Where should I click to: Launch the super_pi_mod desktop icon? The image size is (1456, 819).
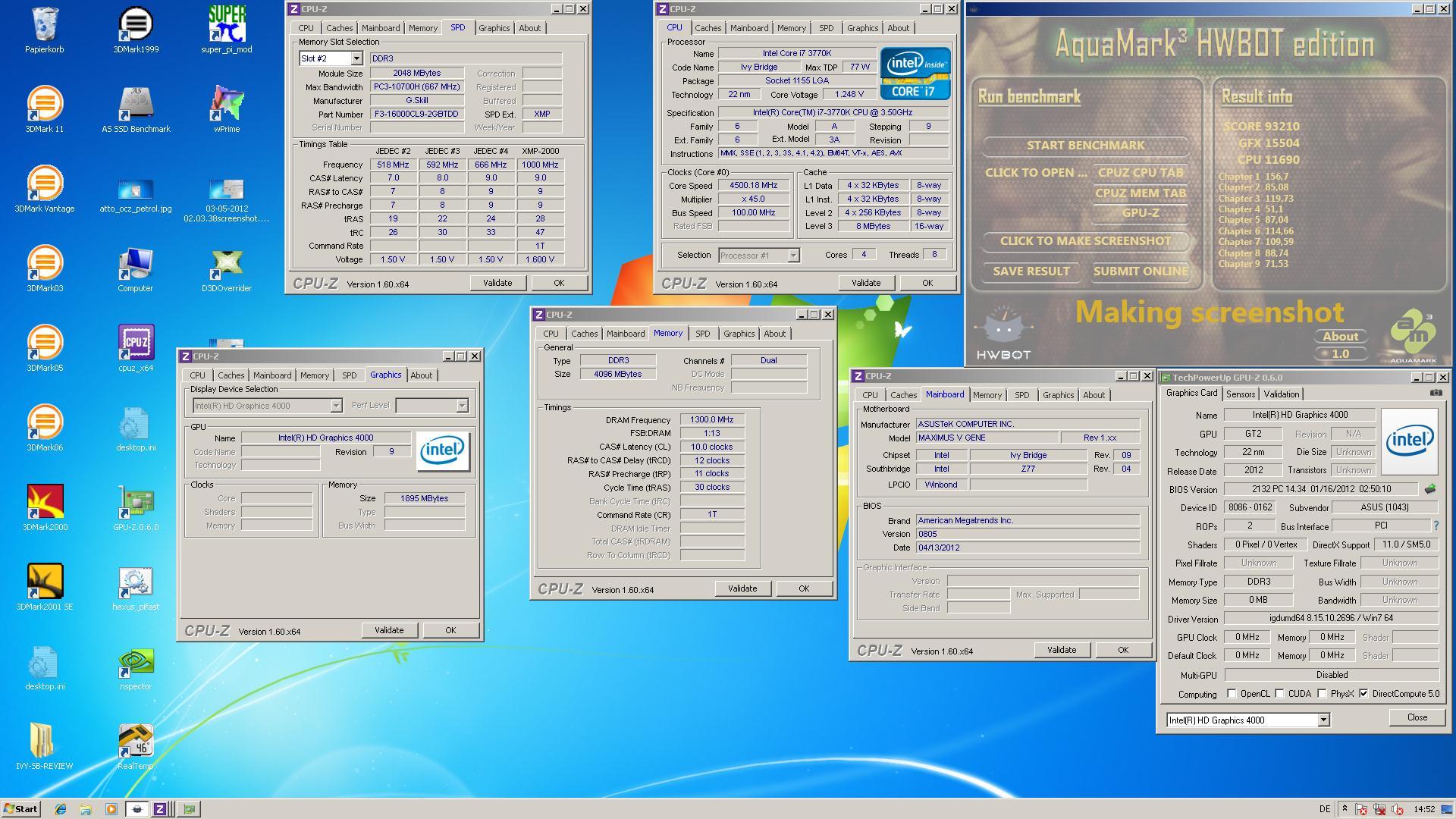coord(227,29)
